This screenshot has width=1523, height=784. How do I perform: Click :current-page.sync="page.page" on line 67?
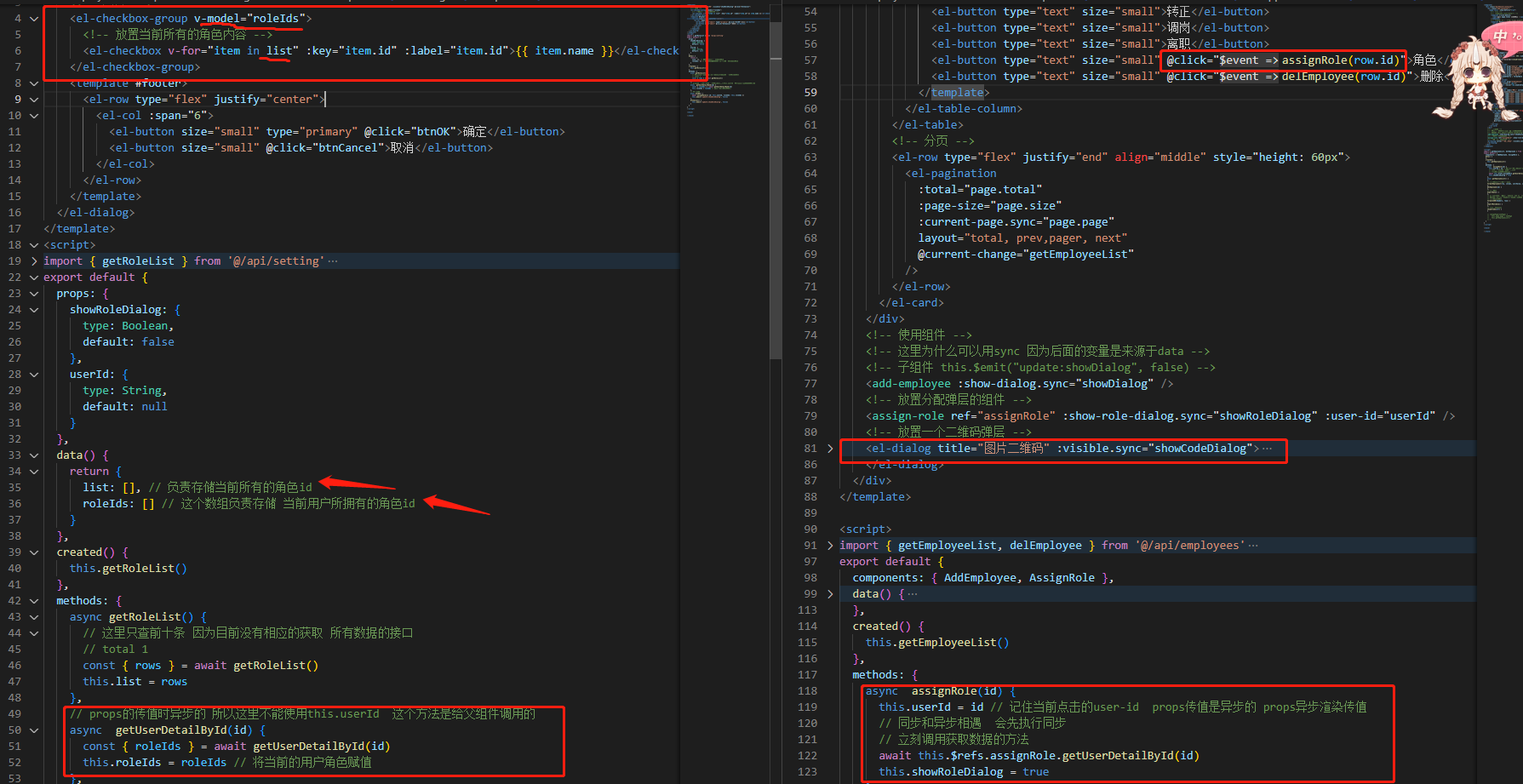coord(1016,222)
